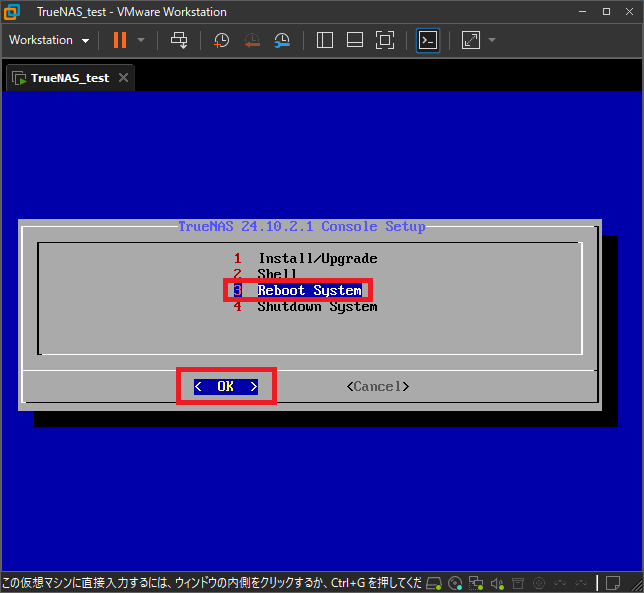Viewport: 644px width, 593px height.
Task: Expand the stretch display dropdown arrow
Action: [492, 40]
